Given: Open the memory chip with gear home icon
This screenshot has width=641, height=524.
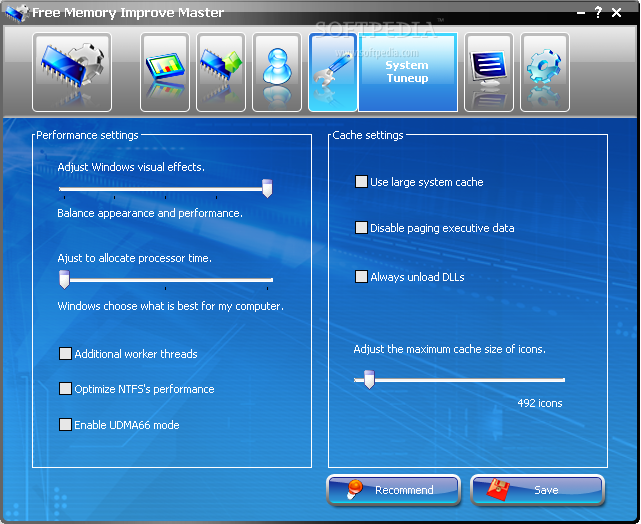Looking at the screenshot, I should 72,72.
